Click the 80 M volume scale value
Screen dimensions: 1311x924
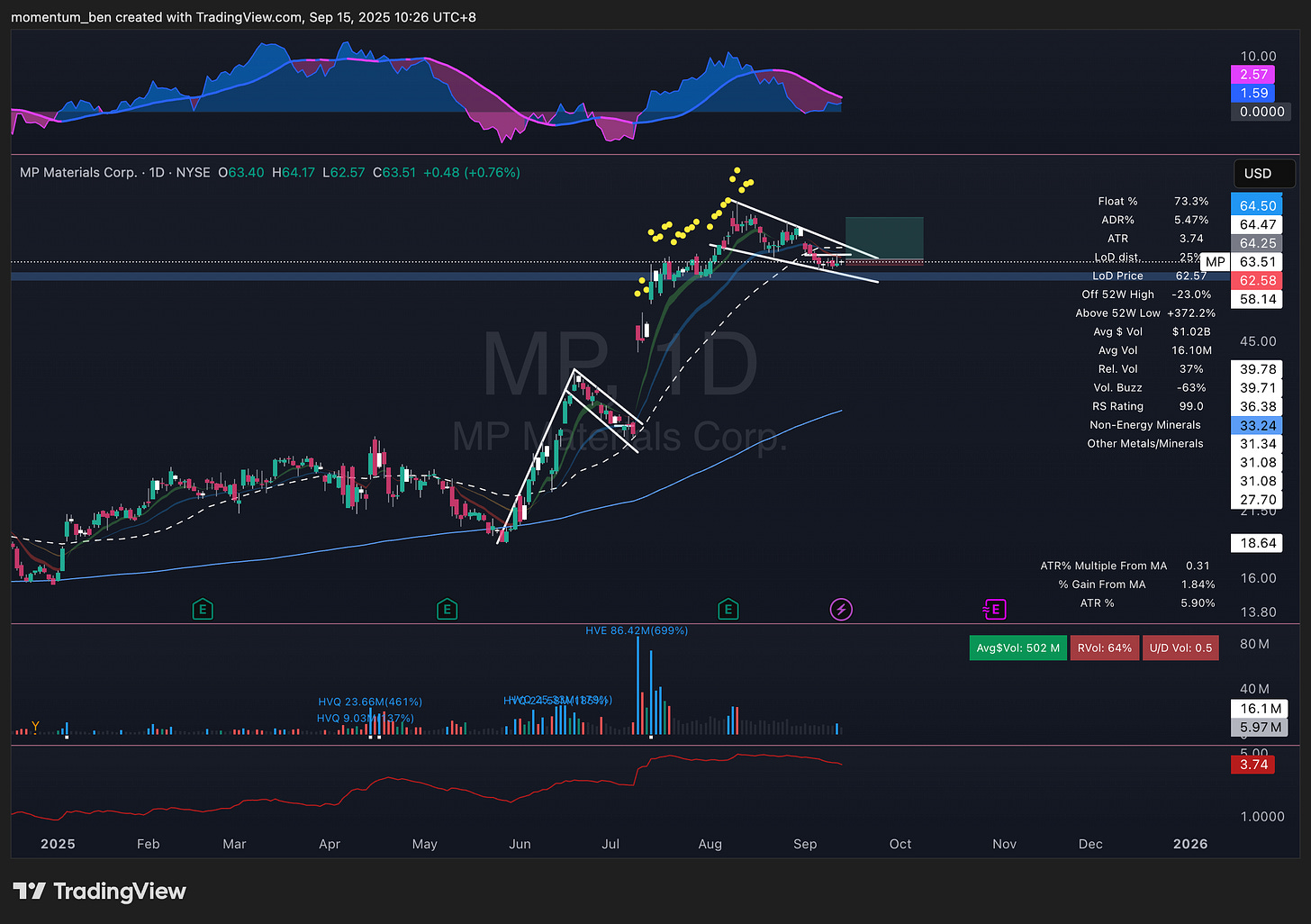point(1254,644)
